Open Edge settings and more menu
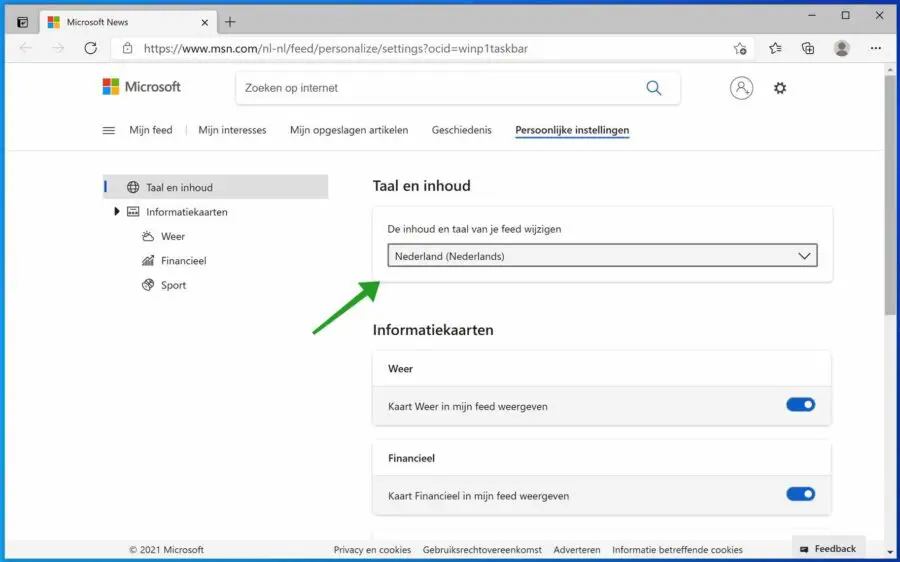 (875, 49)
